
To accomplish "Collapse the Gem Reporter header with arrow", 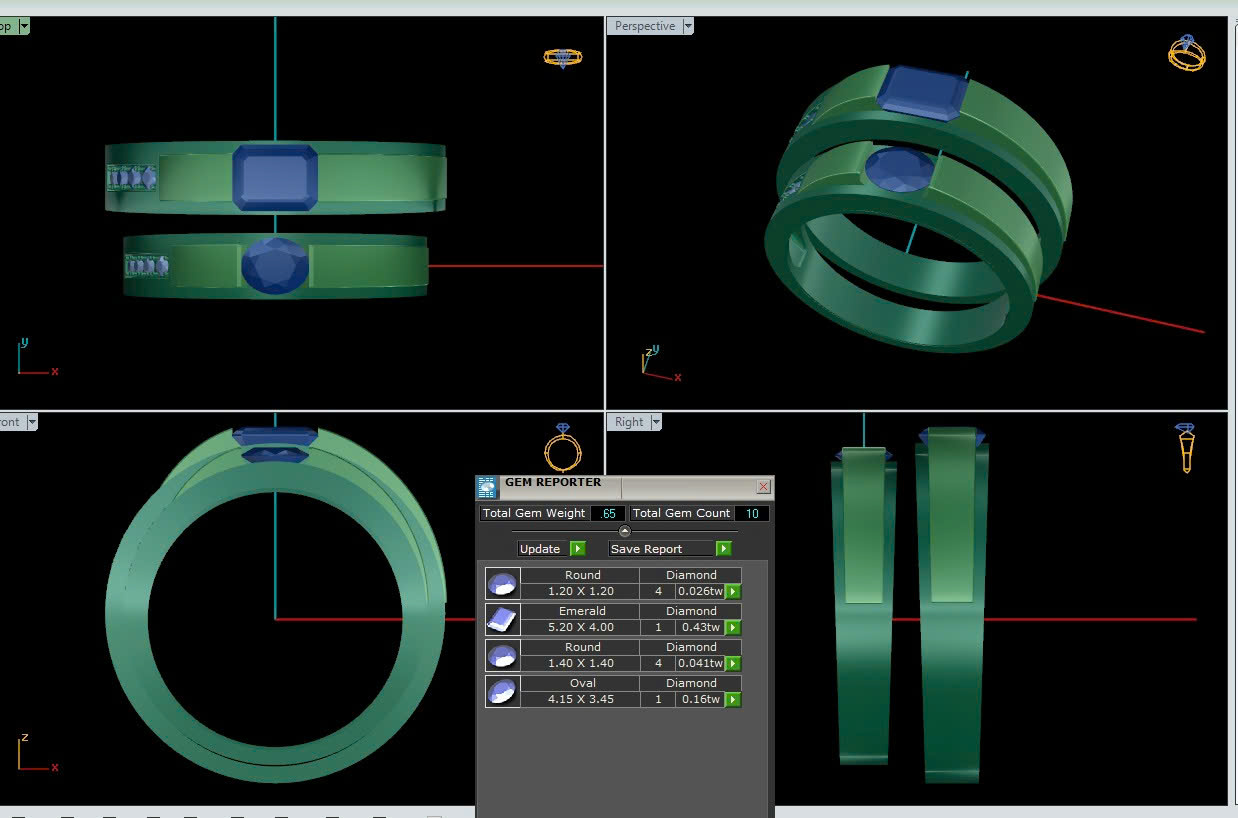I will (625, 531).
